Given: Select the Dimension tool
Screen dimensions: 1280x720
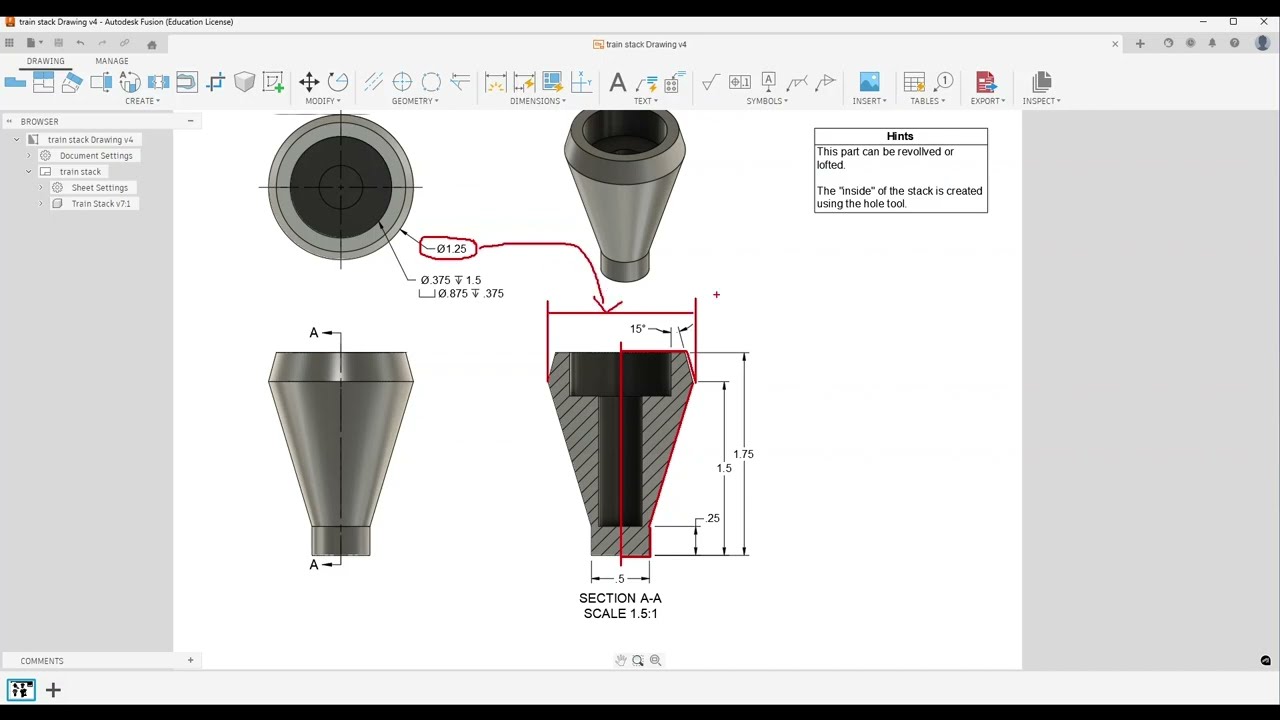Looking at the screenshot, I should [495, 82].
